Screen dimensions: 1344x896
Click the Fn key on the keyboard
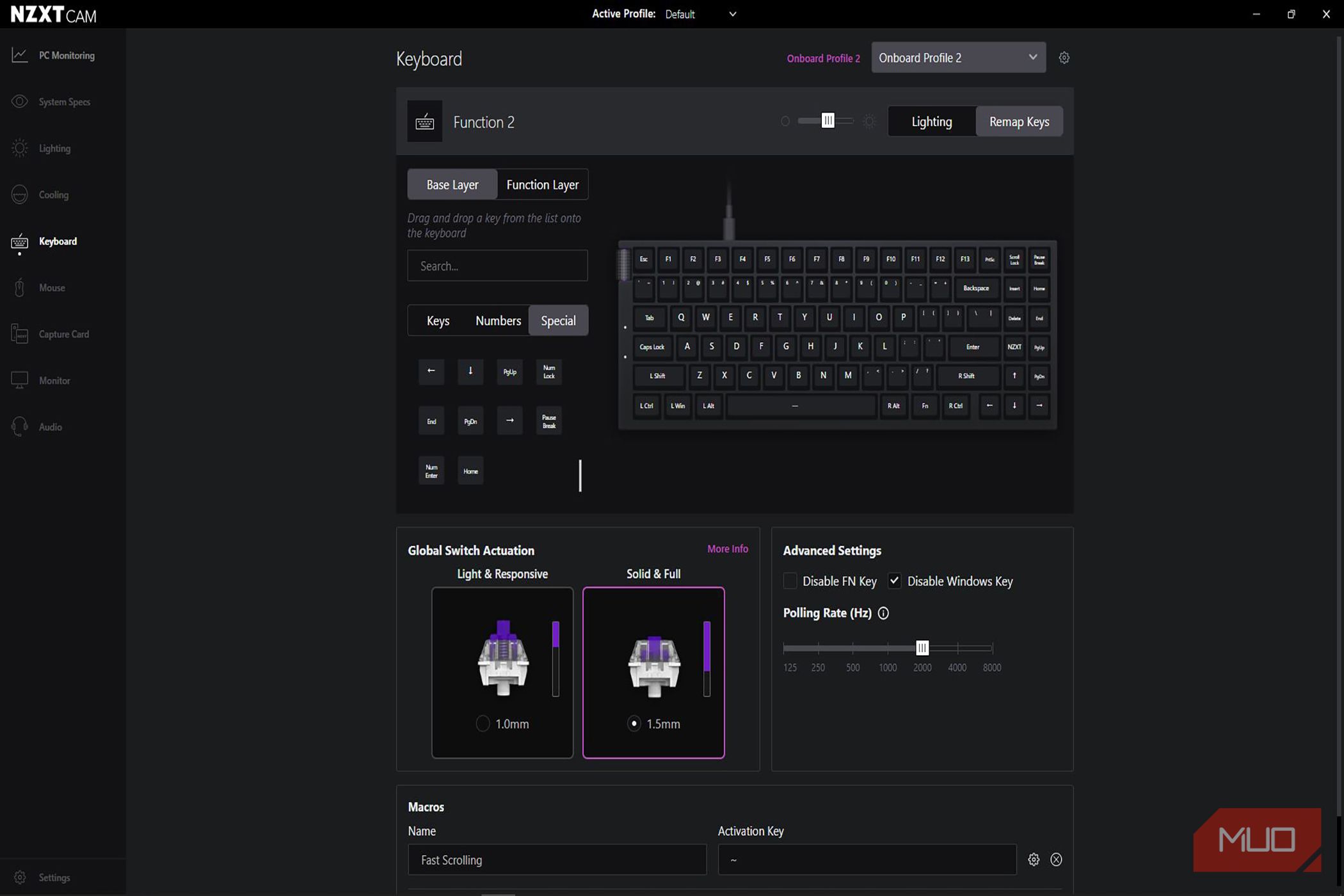tap(925, 406)
